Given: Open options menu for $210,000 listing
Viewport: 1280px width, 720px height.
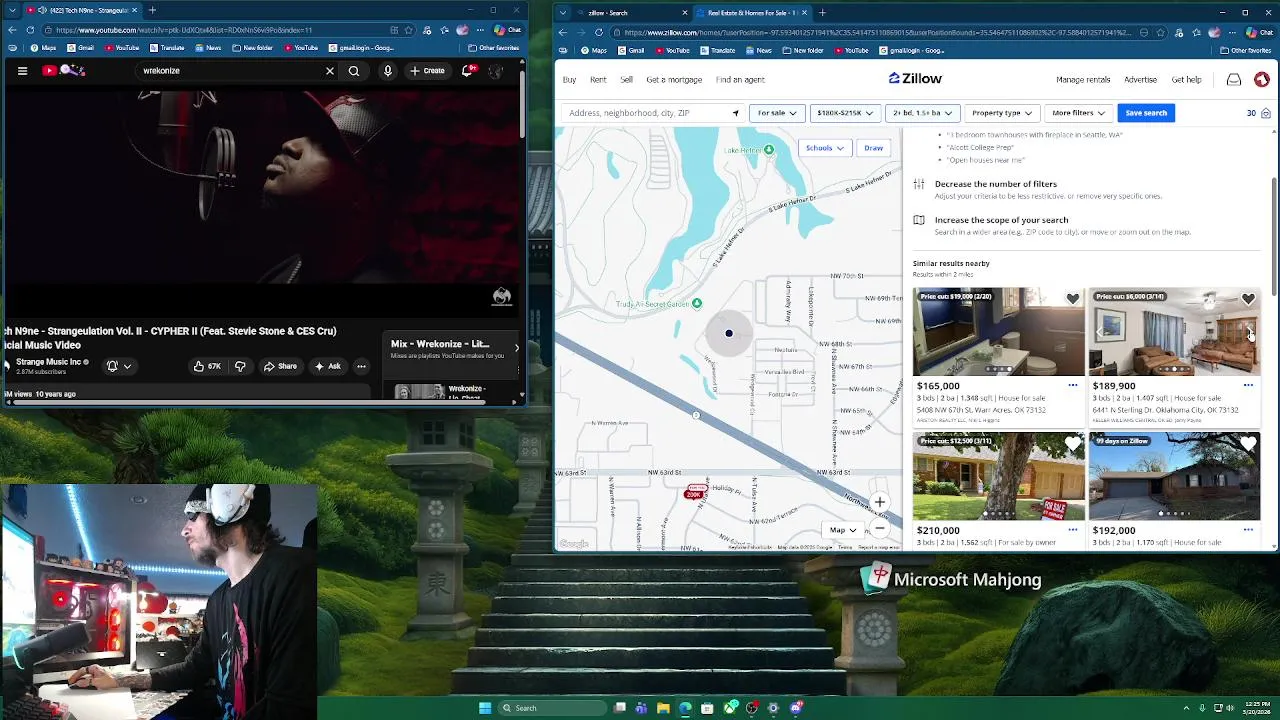Looking at the screenshot, I should coord(1073,529).
